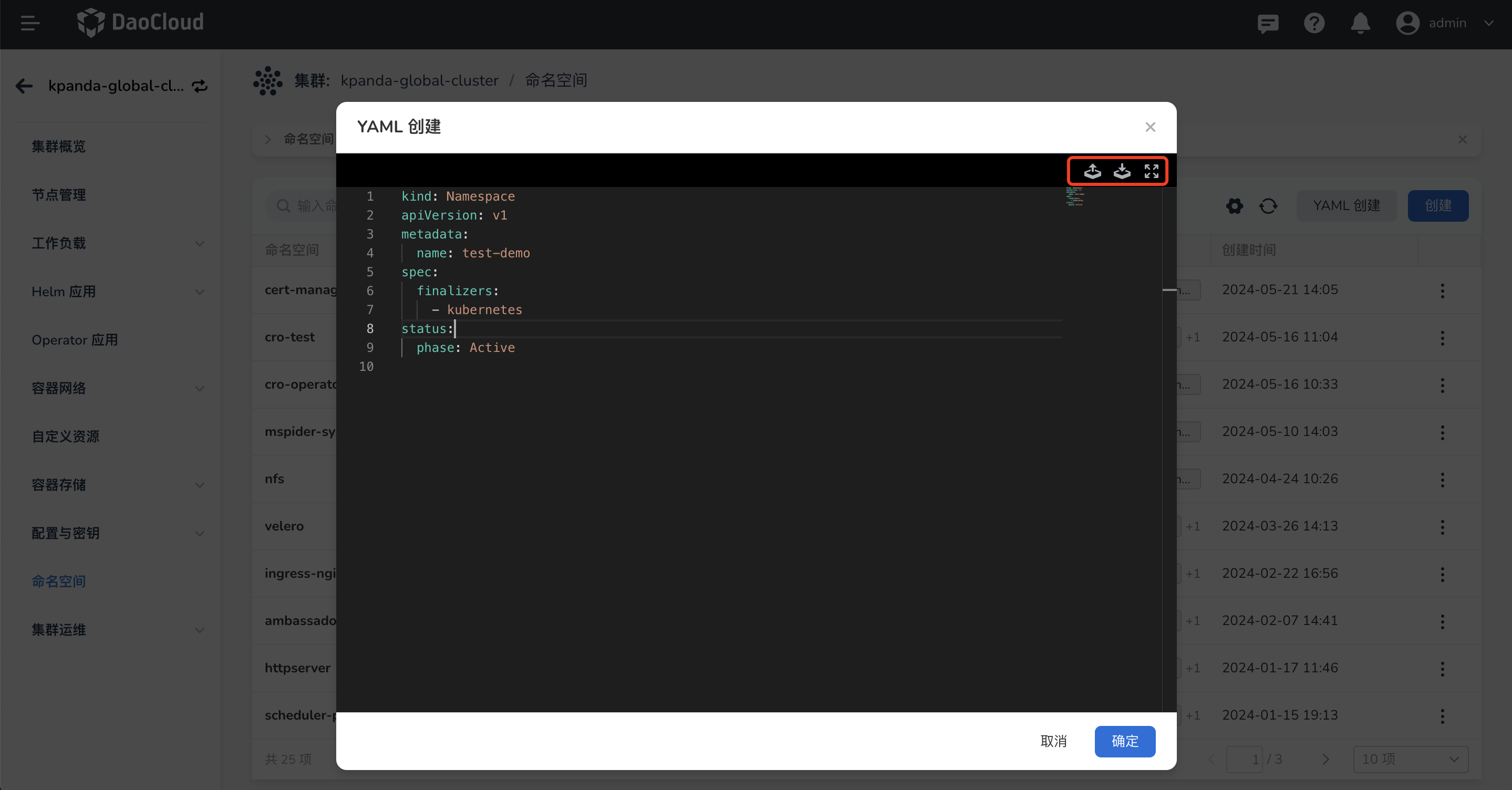Click the switch cluster icon
1512x790 pixels.
[200, 86]
